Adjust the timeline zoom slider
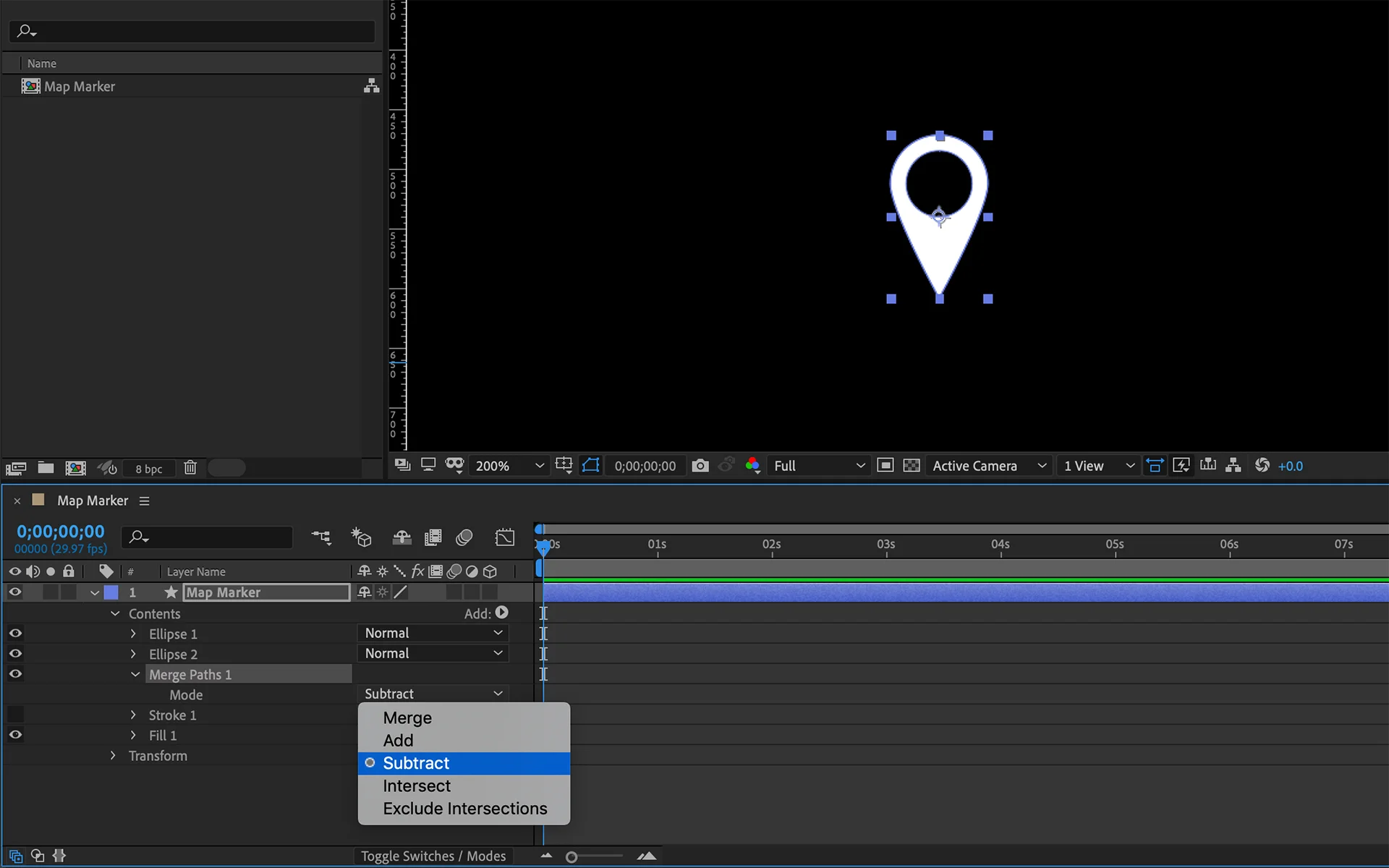Viewport: 1389px width, 868px height. 572,857
